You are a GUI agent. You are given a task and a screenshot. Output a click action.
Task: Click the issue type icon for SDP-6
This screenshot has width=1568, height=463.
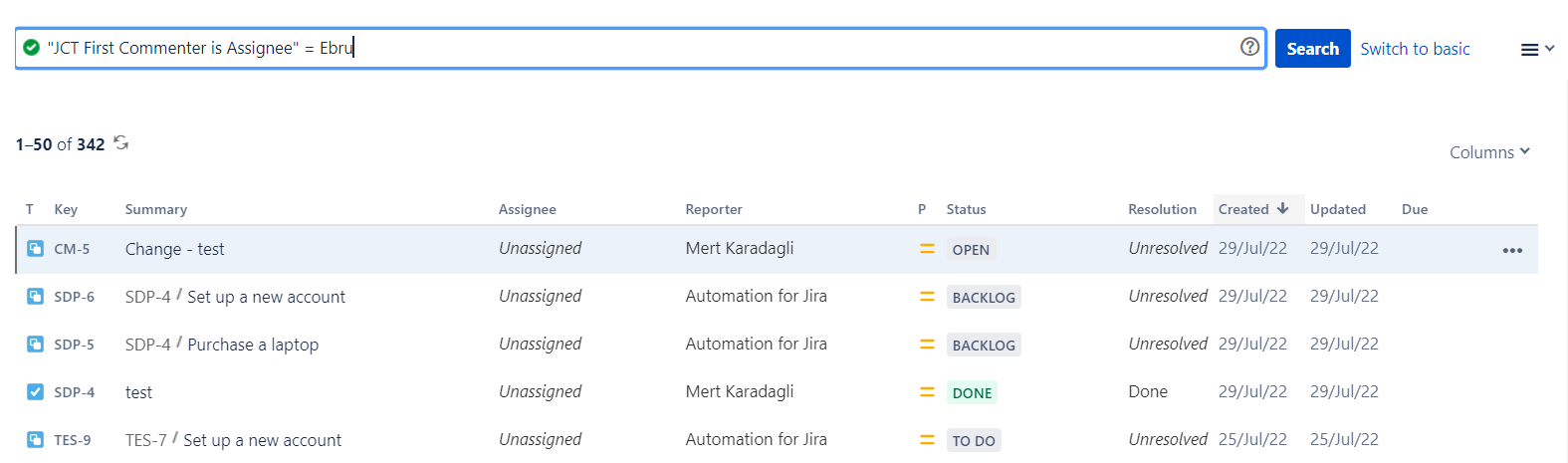pos(35,297)
